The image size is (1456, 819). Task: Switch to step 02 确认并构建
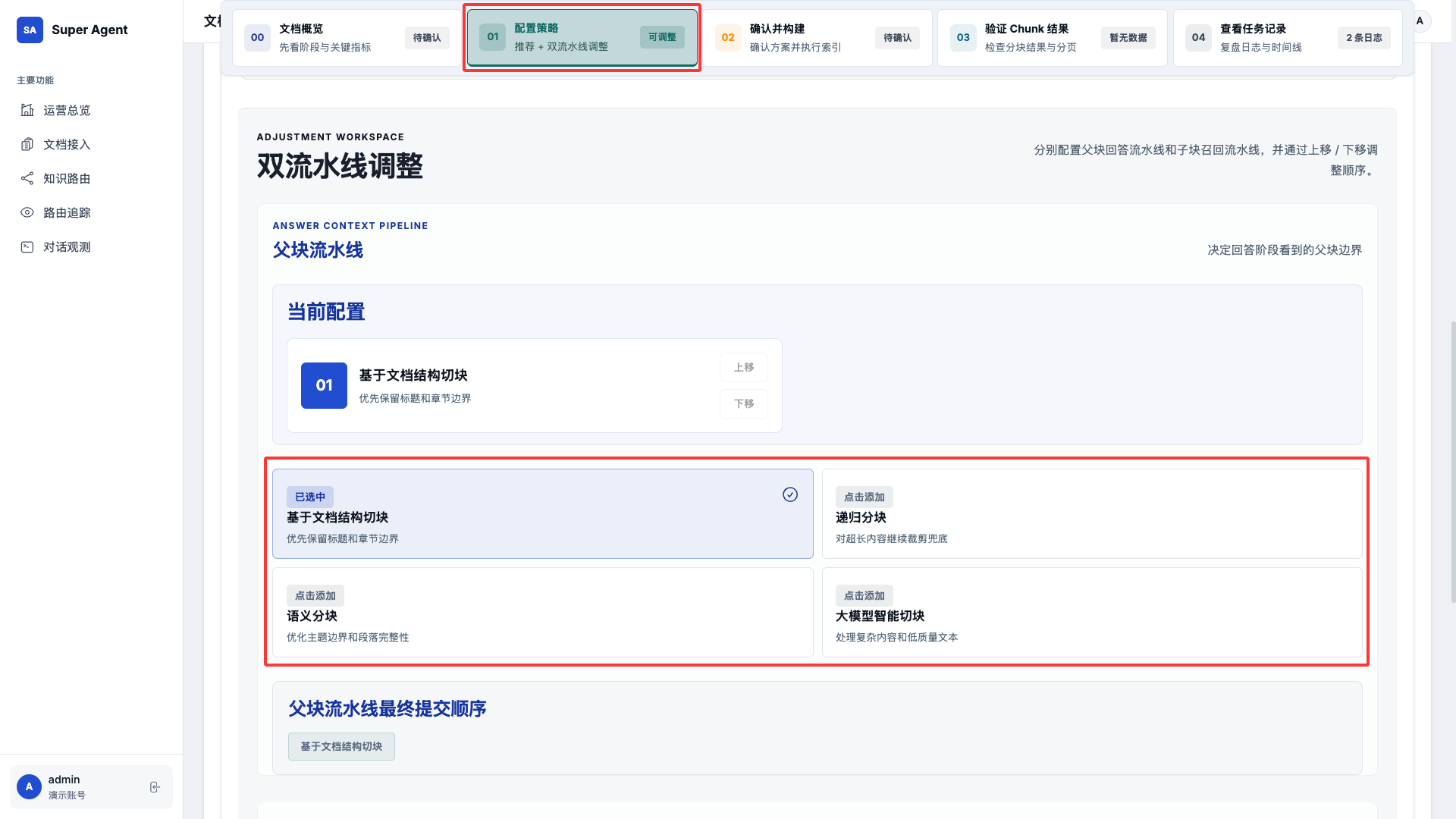[x=817, y=37]
